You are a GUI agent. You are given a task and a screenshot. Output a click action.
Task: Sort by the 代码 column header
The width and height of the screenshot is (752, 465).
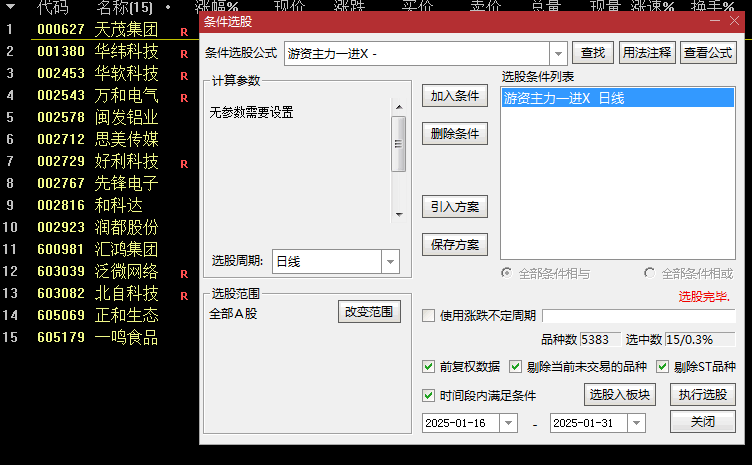pyautogui.click(x=53, y=7)
